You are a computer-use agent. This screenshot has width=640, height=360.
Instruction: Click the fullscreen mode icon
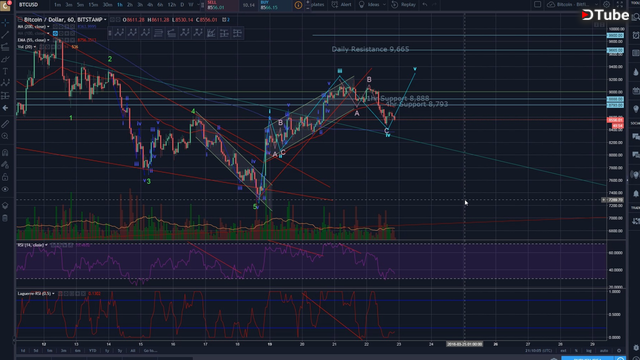(620, 4)
